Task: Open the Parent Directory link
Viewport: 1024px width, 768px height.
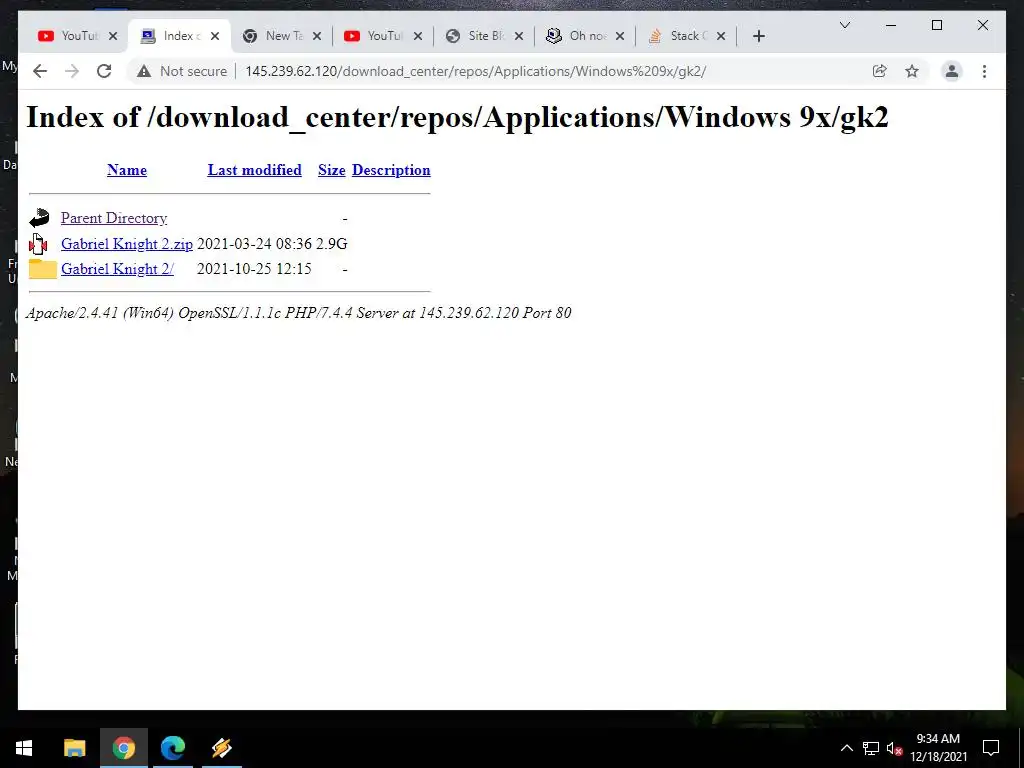Action: tap(114, 218)
